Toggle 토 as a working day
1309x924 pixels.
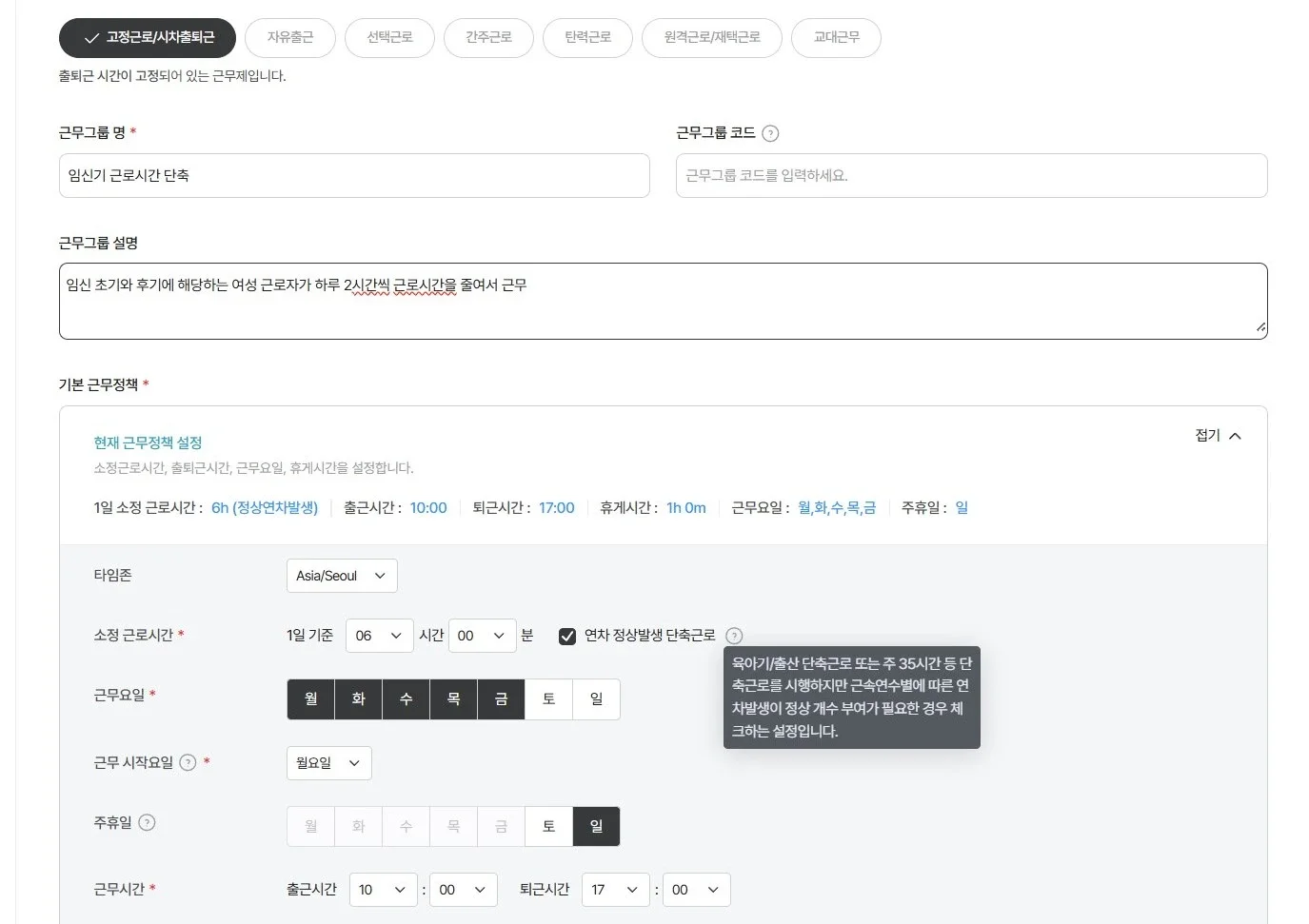pos(548,698)
